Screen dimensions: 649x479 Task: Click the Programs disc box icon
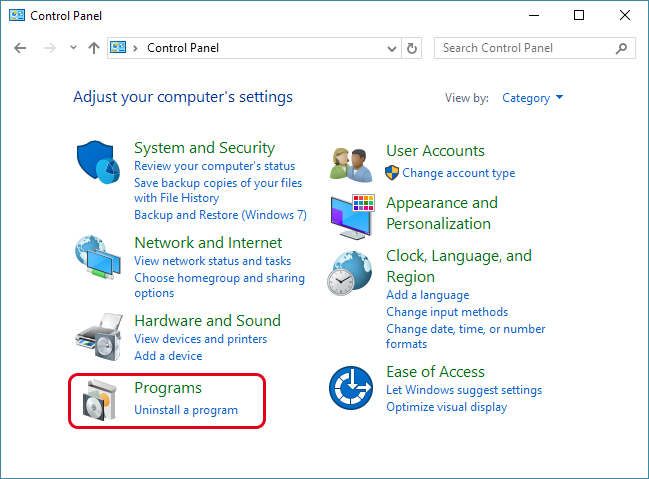[99, 399]
